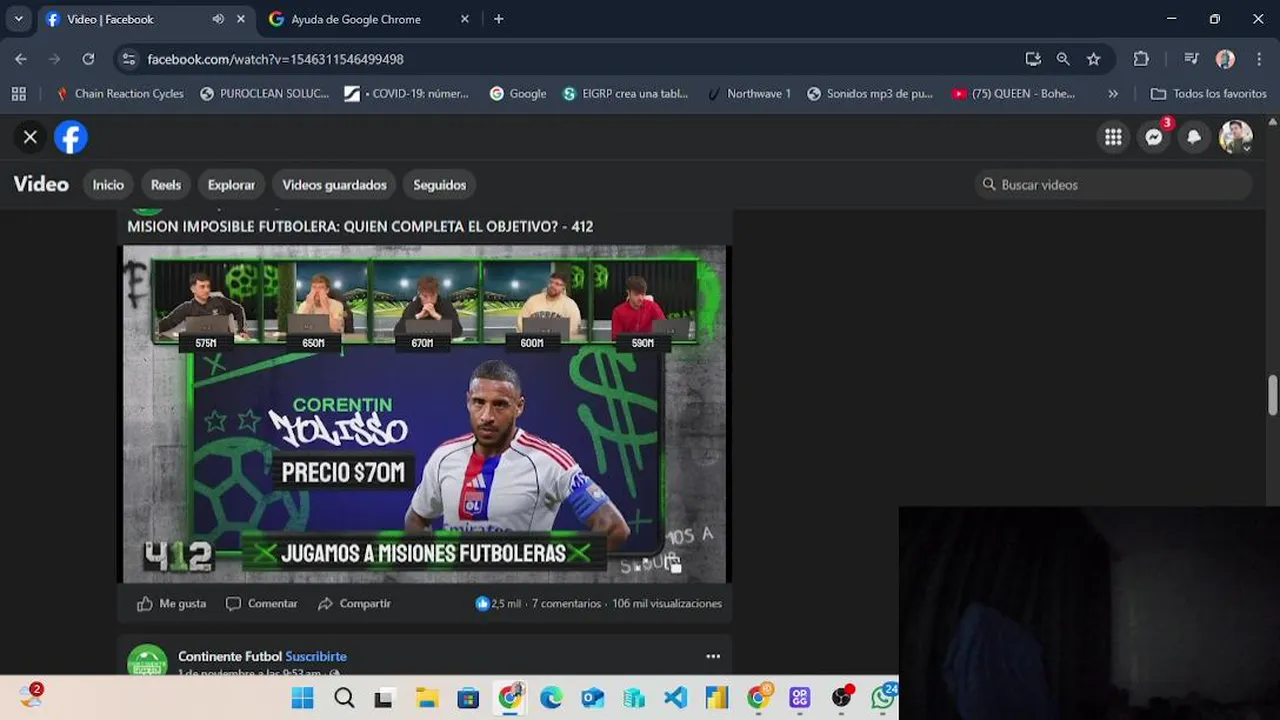
Task: Open Chrome profile avatar
Action: click(1225, 59)
